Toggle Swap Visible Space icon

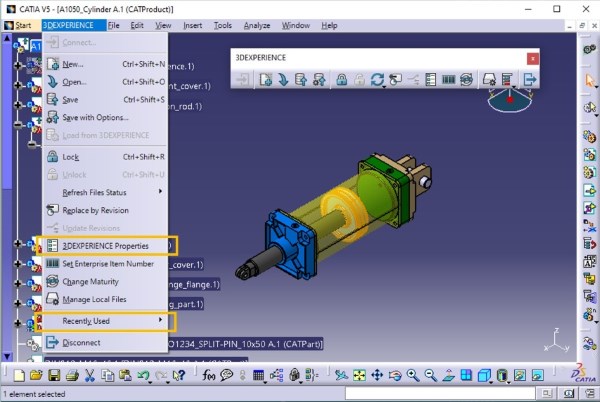538,375
